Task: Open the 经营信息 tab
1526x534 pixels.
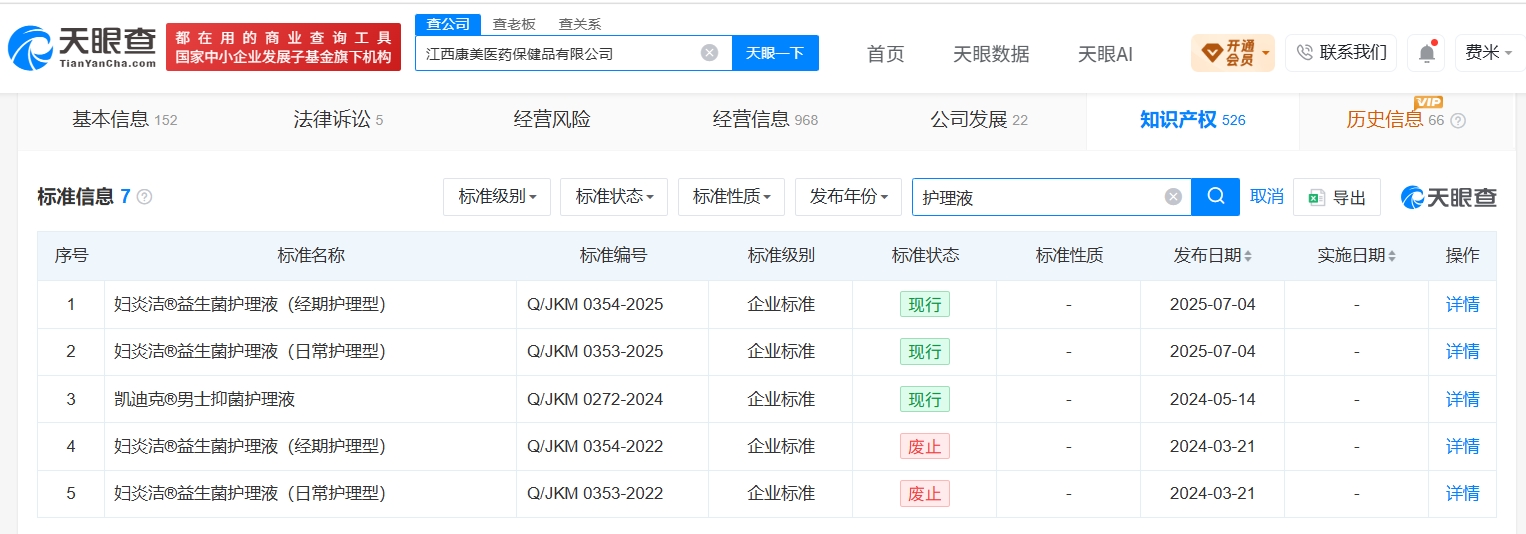Action: tap(765, 120)
